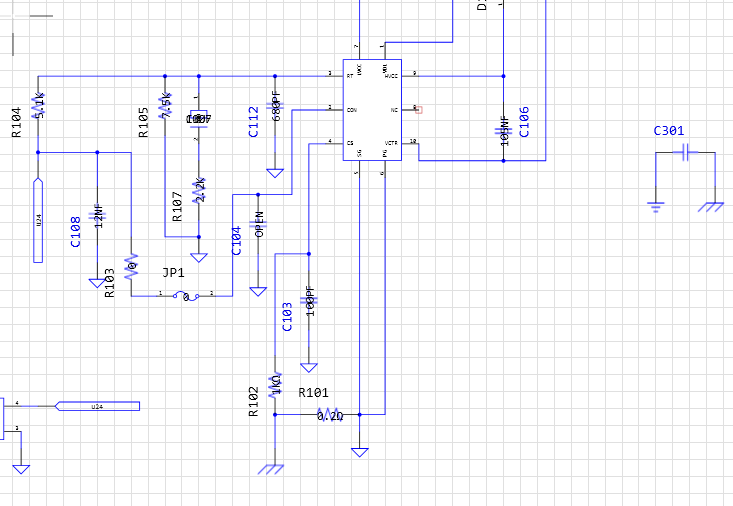
Task: Click the R102 reference label
Action: (253, 402)
